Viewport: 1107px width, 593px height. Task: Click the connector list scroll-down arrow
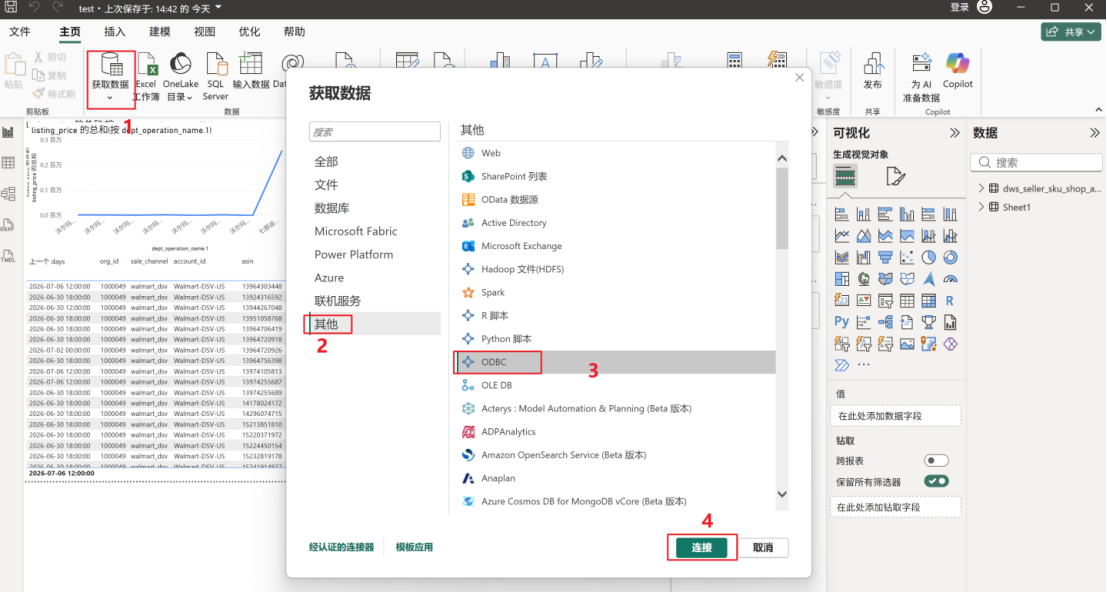coord(782,494)
